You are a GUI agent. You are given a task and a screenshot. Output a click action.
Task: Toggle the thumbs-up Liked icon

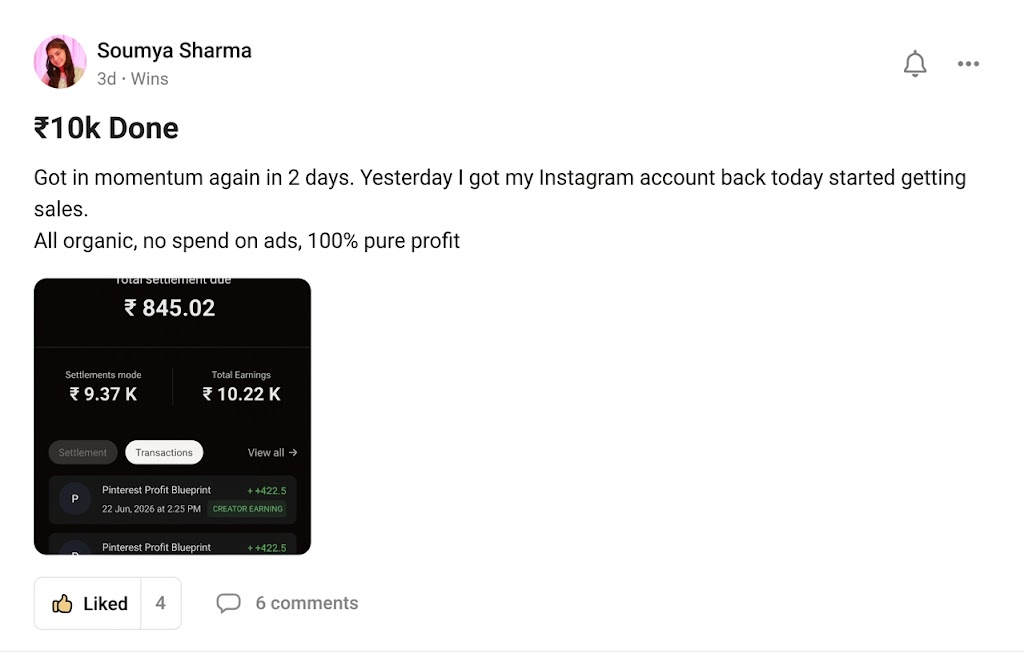62,603
